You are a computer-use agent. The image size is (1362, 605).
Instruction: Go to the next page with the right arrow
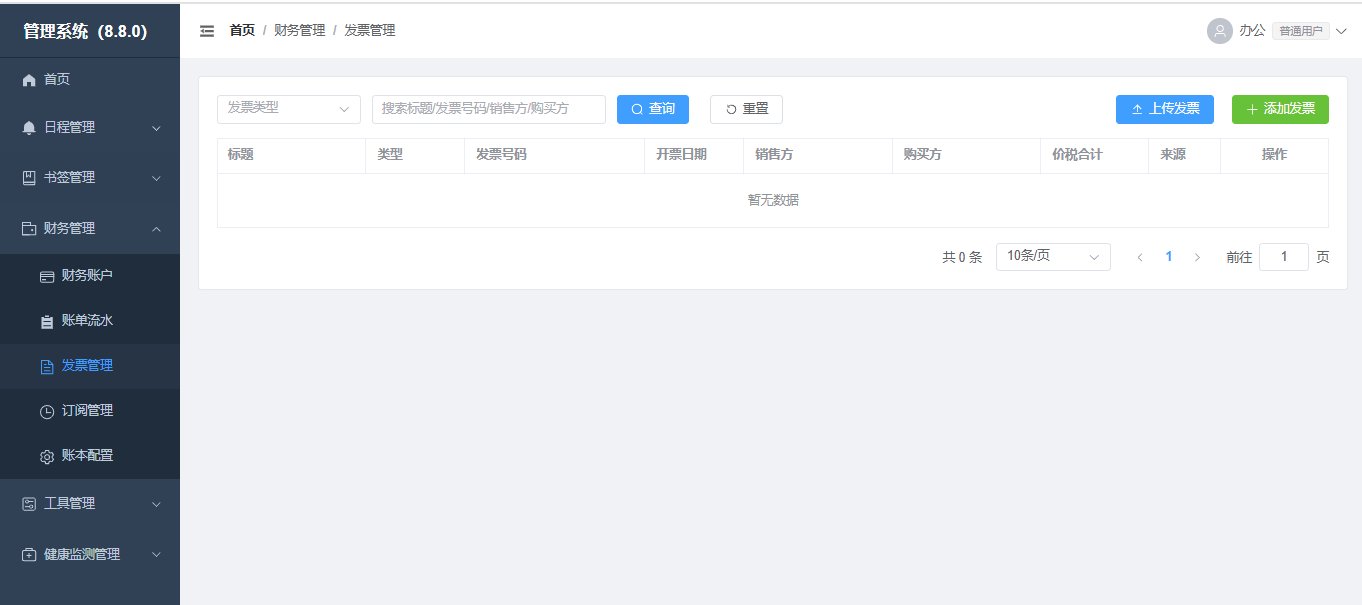pos(1198,257)
